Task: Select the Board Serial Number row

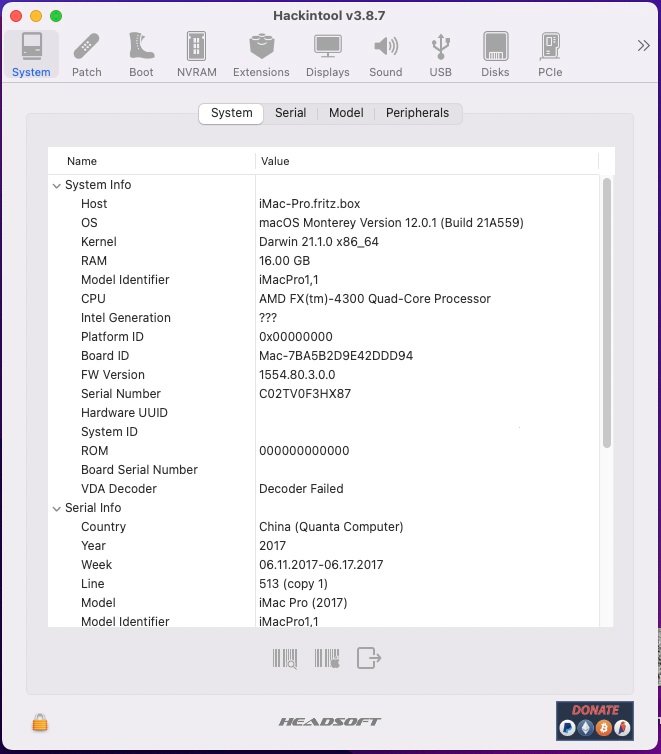Action: [324, 470]
